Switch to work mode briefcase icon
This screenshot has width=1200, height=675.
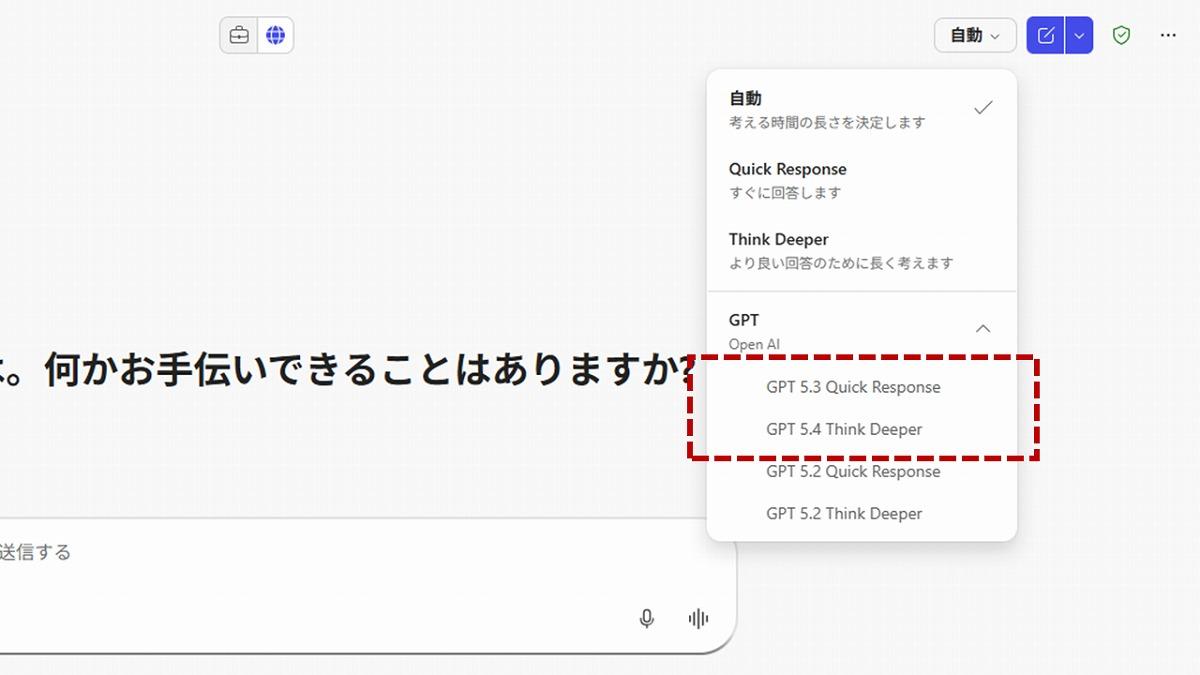(239, 36)
